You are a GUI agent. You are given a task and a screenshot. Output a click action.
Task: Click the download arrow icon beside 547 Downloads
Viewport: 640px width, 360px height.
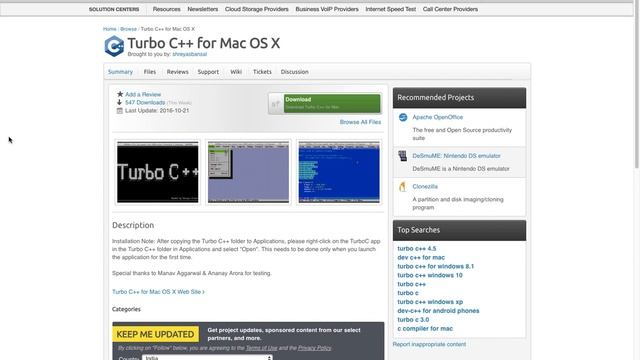(120, 102)
